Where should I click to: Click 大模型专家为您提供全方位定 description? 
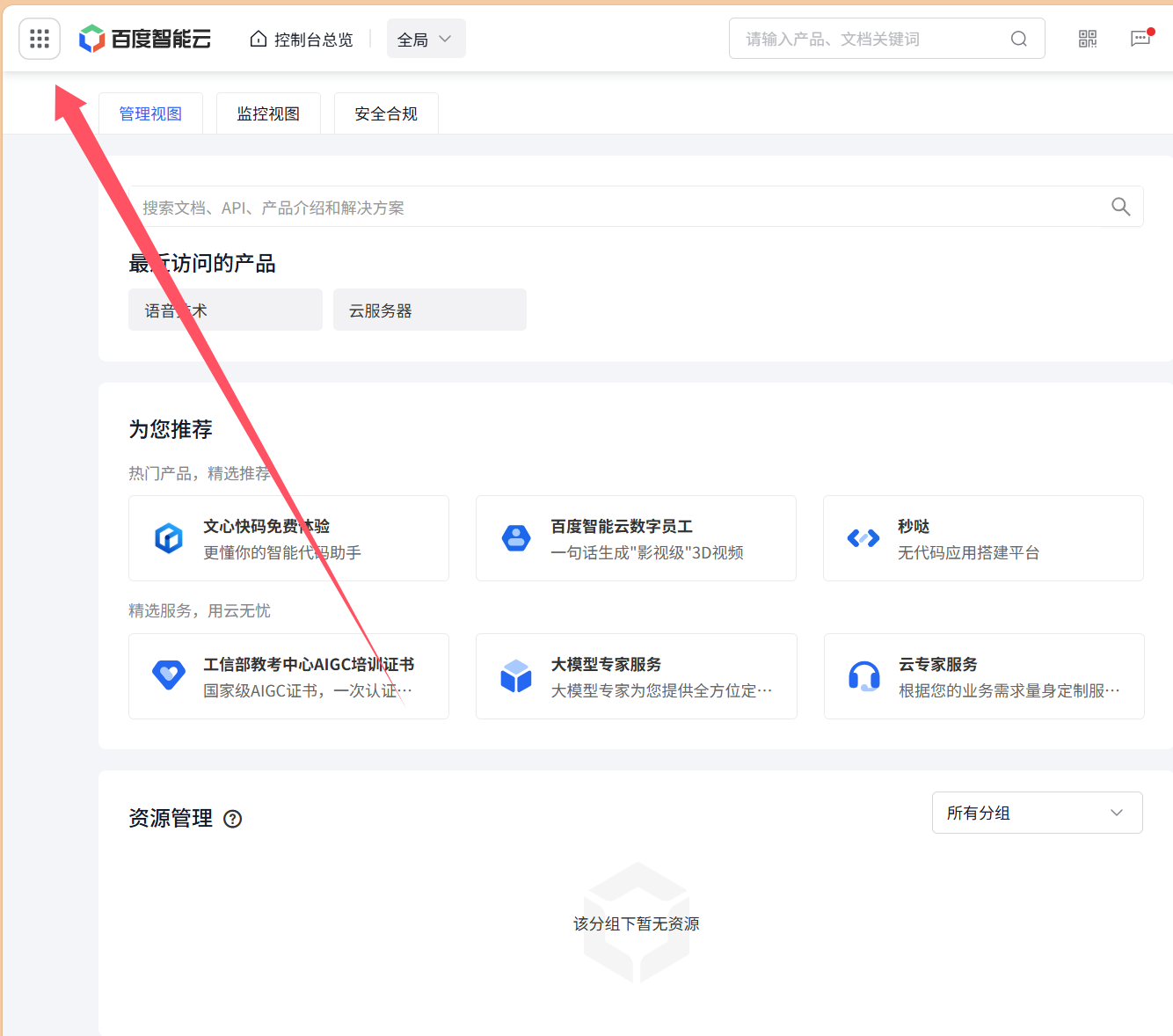(x=661, y=690)
